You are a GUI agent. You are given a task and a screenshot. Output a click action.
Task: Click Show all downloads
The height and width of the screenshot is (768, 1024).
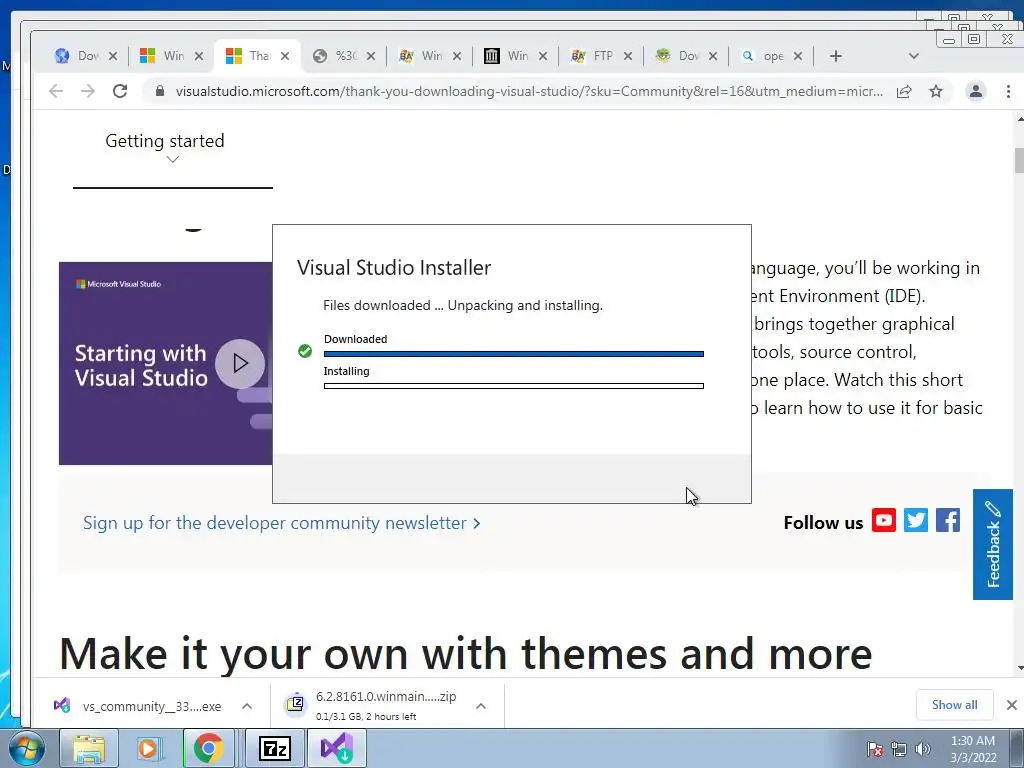click(x=954, y=705)
